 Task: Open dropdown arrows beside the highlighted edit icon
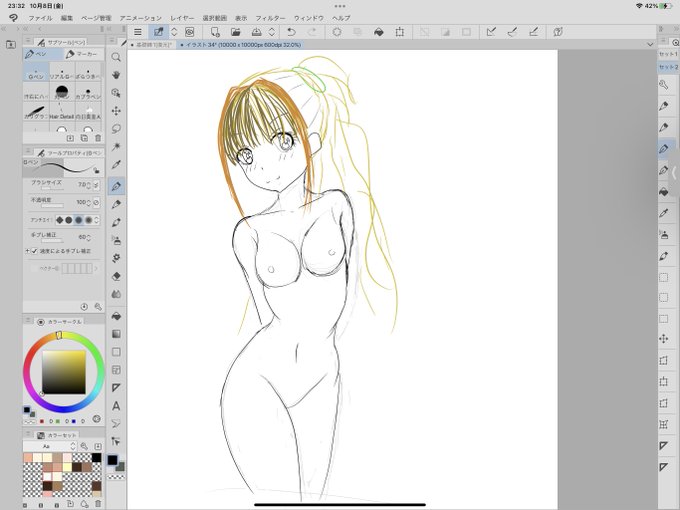pos(174,32)
